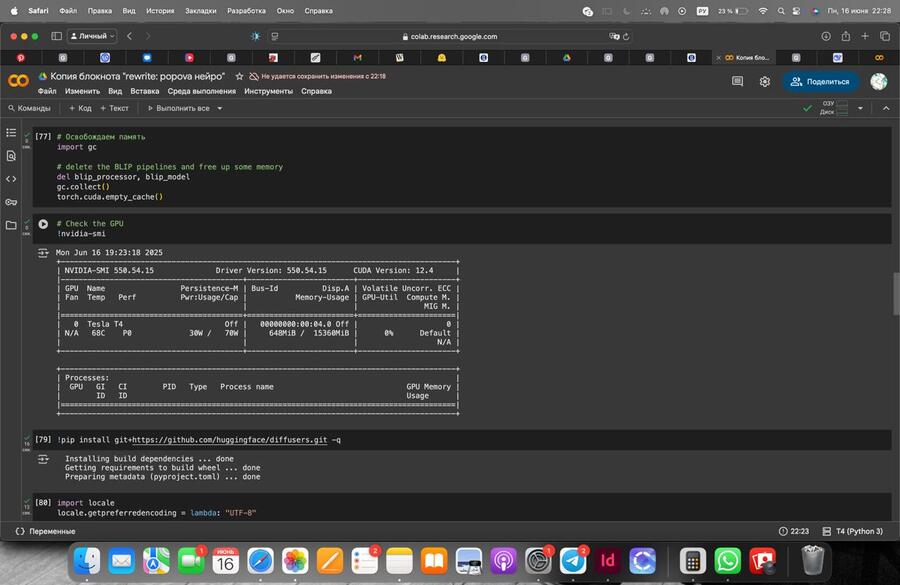Run the nvidia-smi cell with the play button
Image resolution: width=900 pixels, height=585 pixels.
43,224
